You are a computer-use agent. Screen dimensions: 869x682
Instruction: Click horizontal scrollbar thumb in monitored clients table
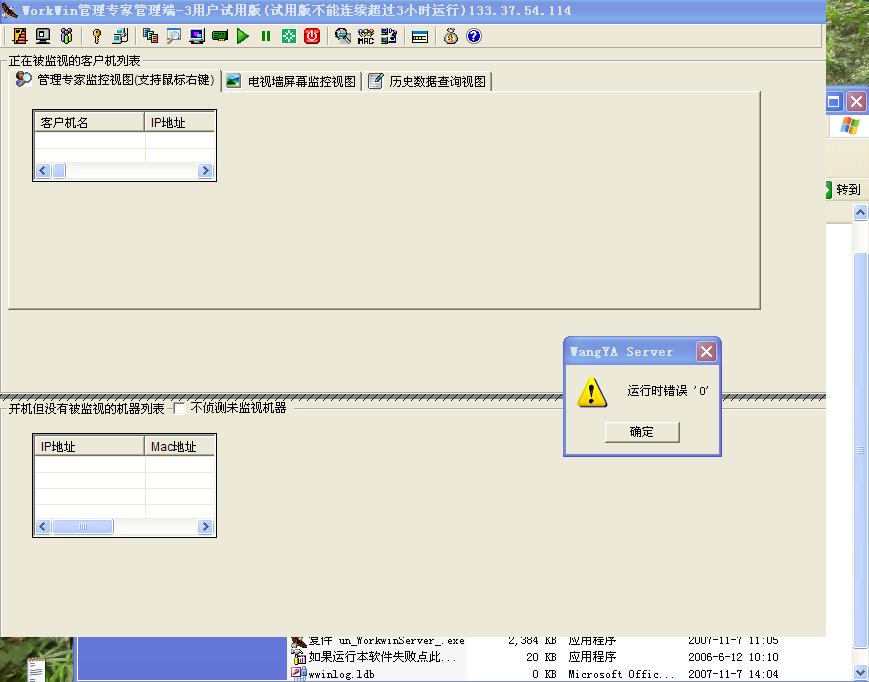click(x=59, y=171)
